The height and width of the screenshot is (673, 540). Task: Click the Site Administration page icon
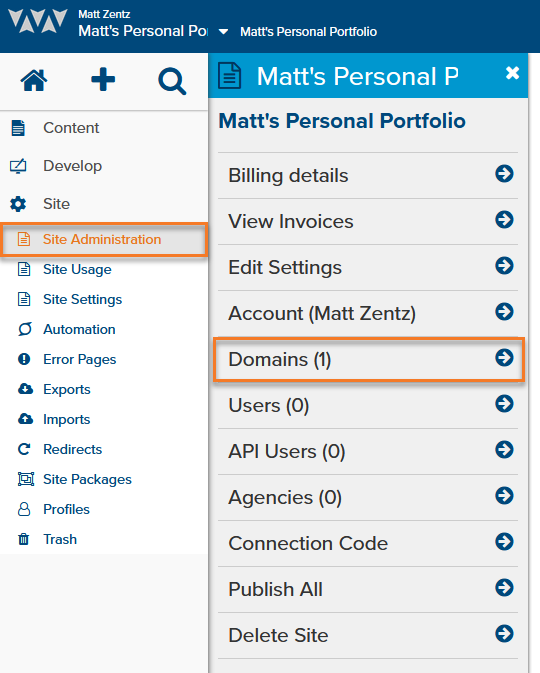coord(24,239)
